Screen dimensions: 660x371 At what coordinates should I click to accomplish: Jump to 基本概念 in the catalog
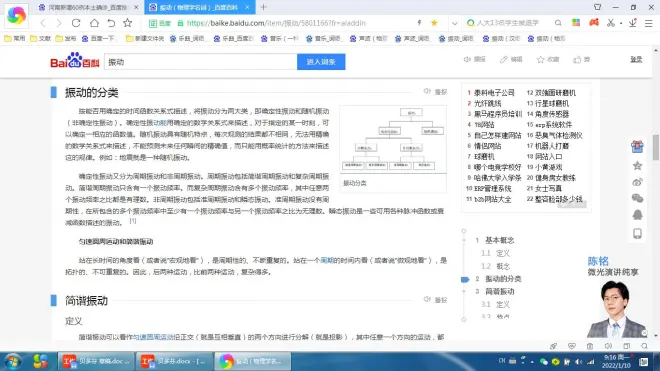[500, 240]
